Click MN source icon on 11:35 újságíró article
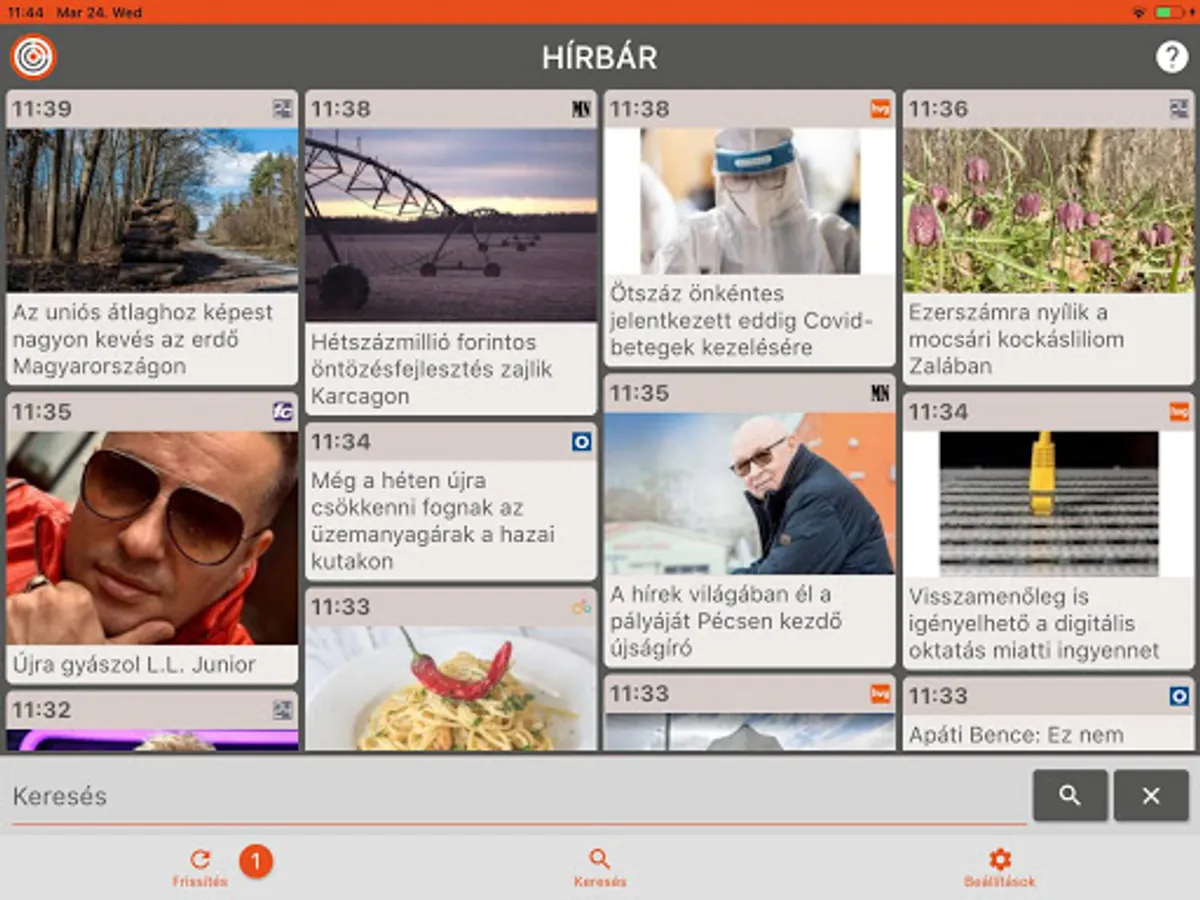Image resolution: width=1200 pixels, height=900 pixels. tap(880, 393)
